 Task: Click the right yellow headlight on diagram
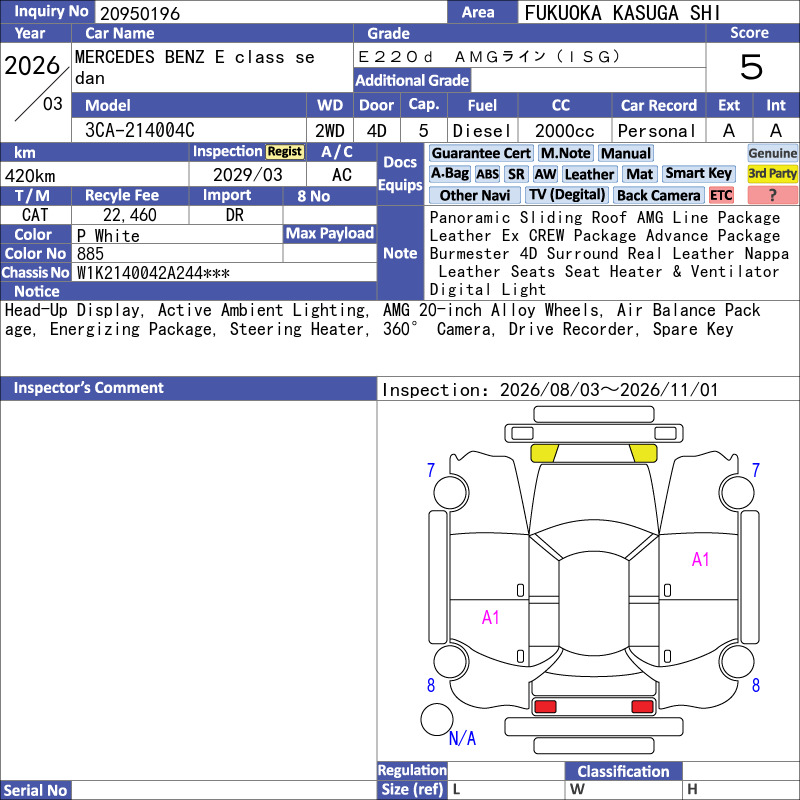643,453
